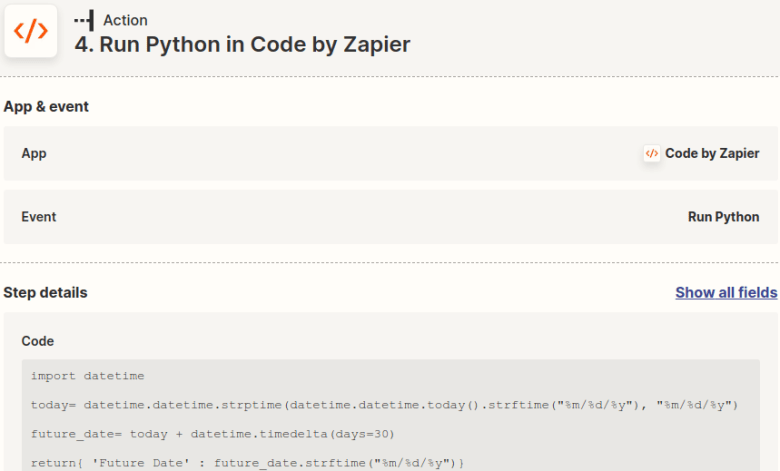Click the start of the today= line
The image size is (780, 471).
point(33,405)
